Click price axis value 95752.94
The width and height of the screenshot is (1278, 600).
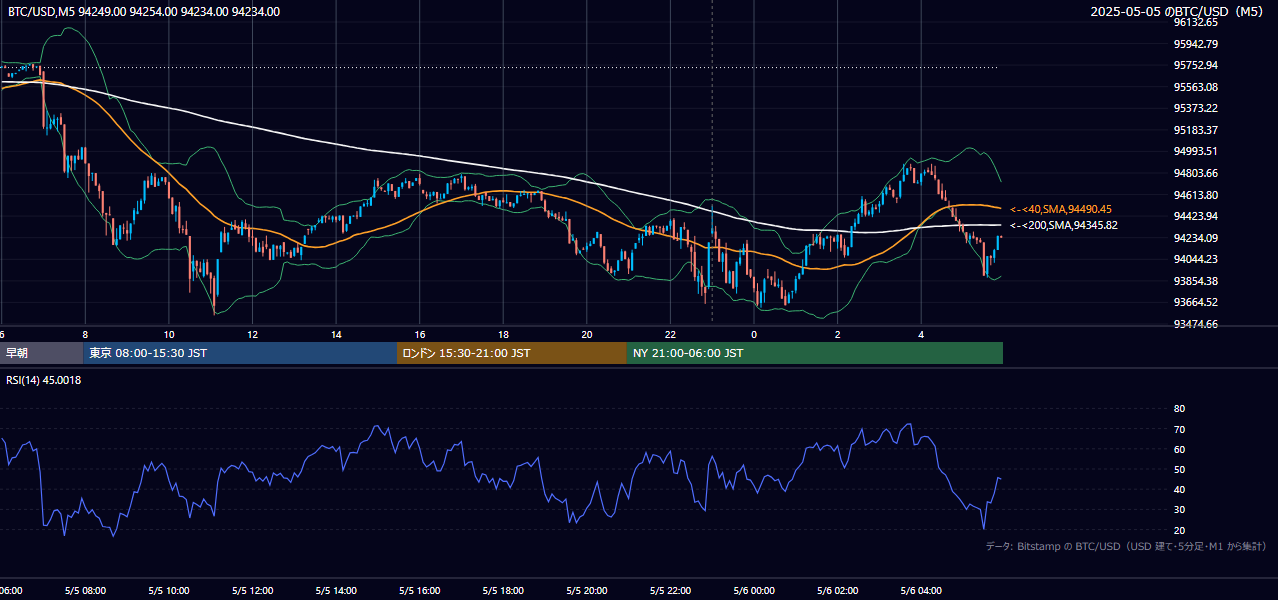tap(1195, 65)
